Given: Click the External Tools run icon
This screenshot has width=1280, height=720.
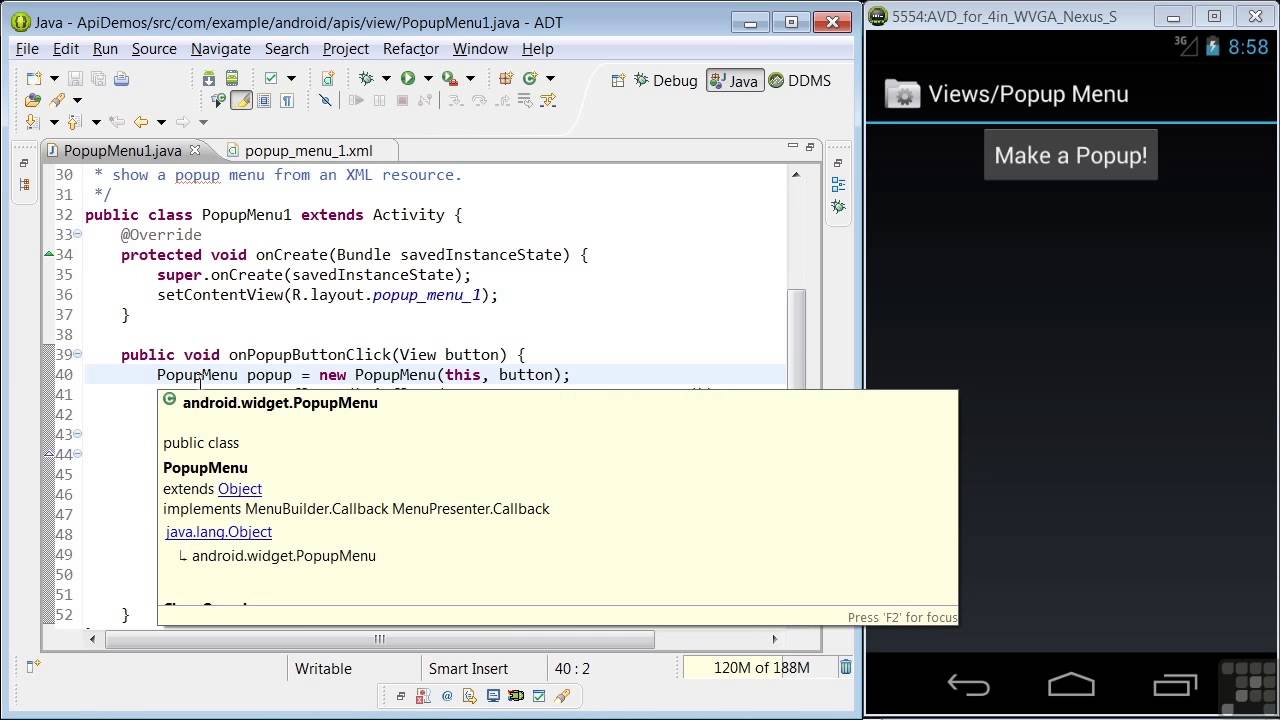Looking at the screenshot, I should pos(450,79).
